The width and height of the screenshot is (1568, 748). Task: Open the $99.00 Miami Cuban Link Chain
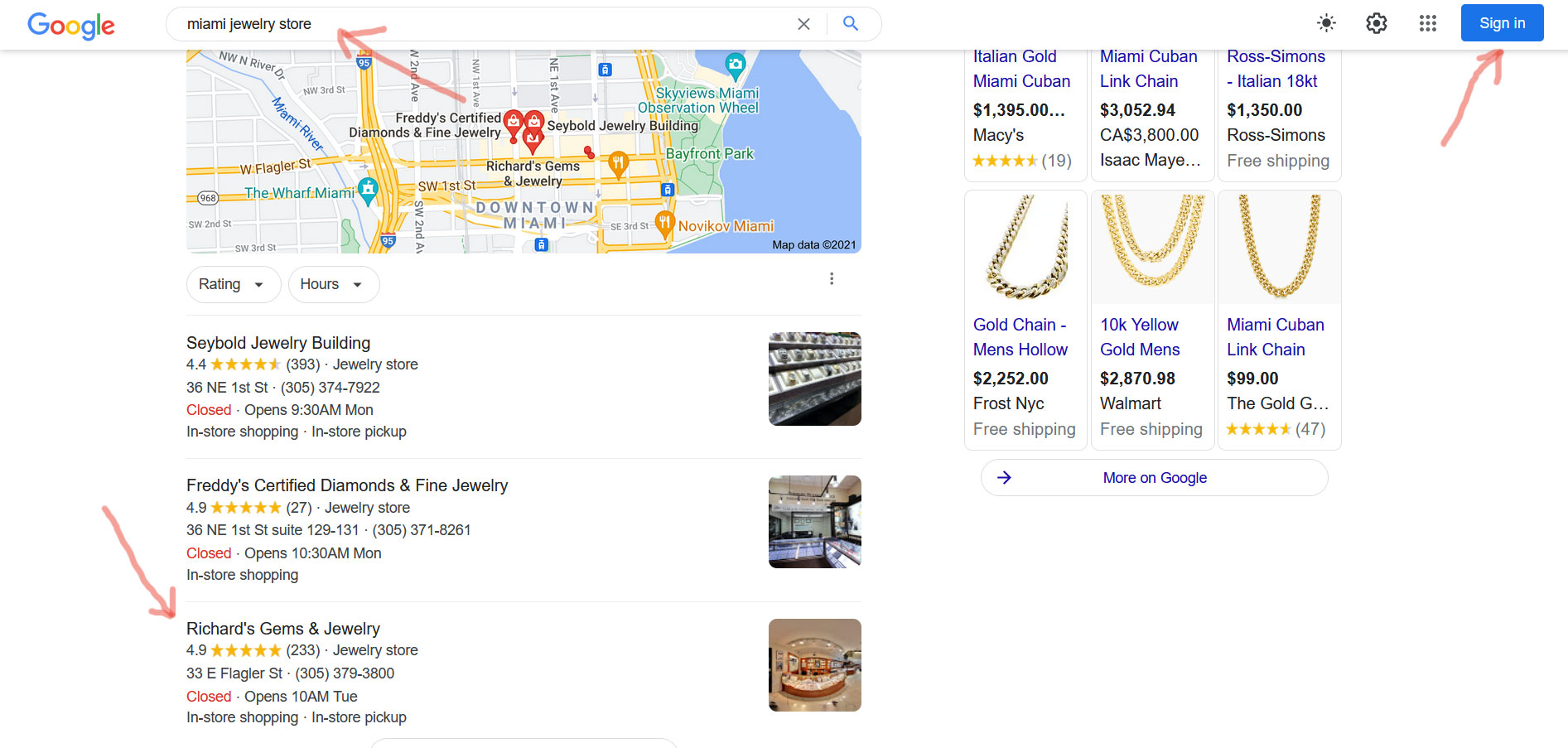tap(1275, 336)
